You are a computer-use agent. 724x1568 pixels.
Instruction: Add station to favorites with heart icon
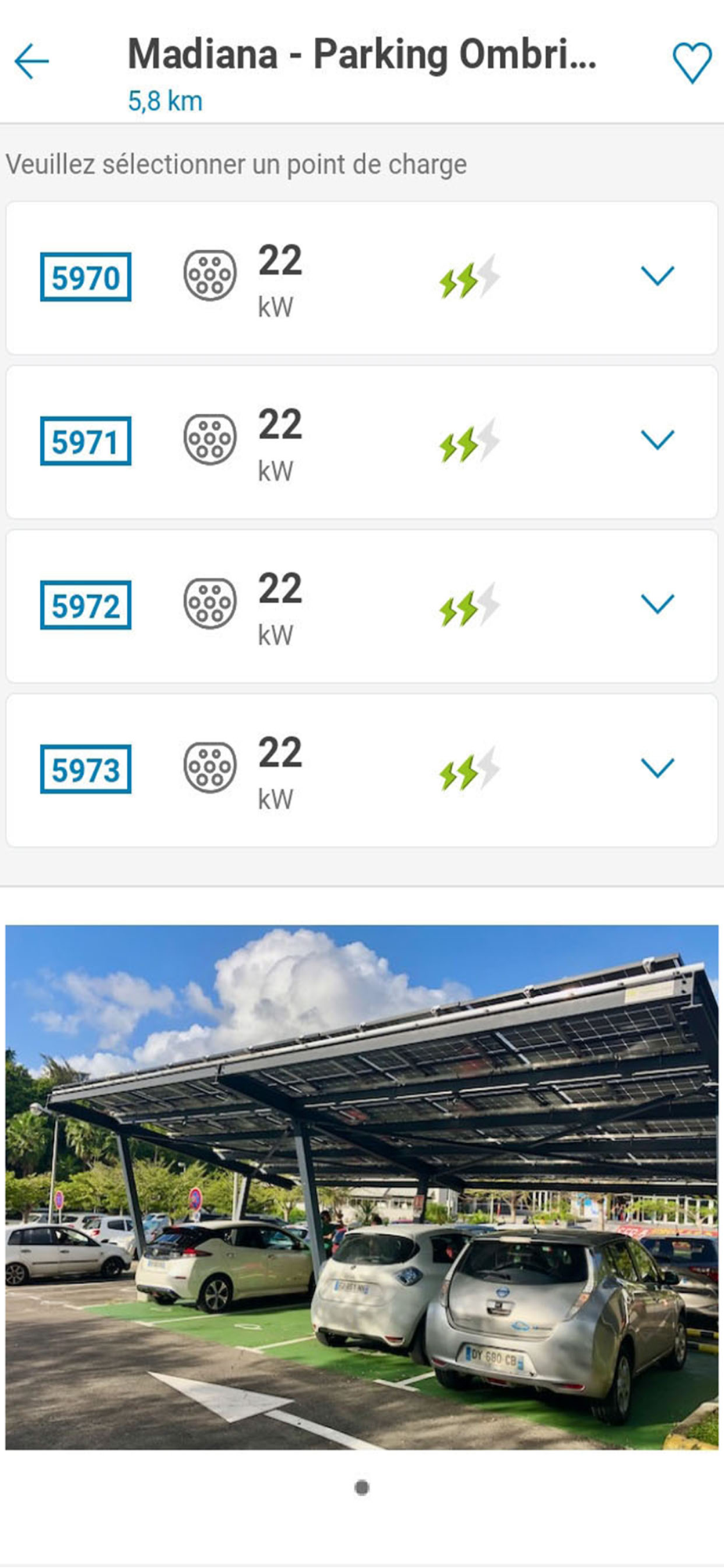pyautogui.click(x=692, y=63)
